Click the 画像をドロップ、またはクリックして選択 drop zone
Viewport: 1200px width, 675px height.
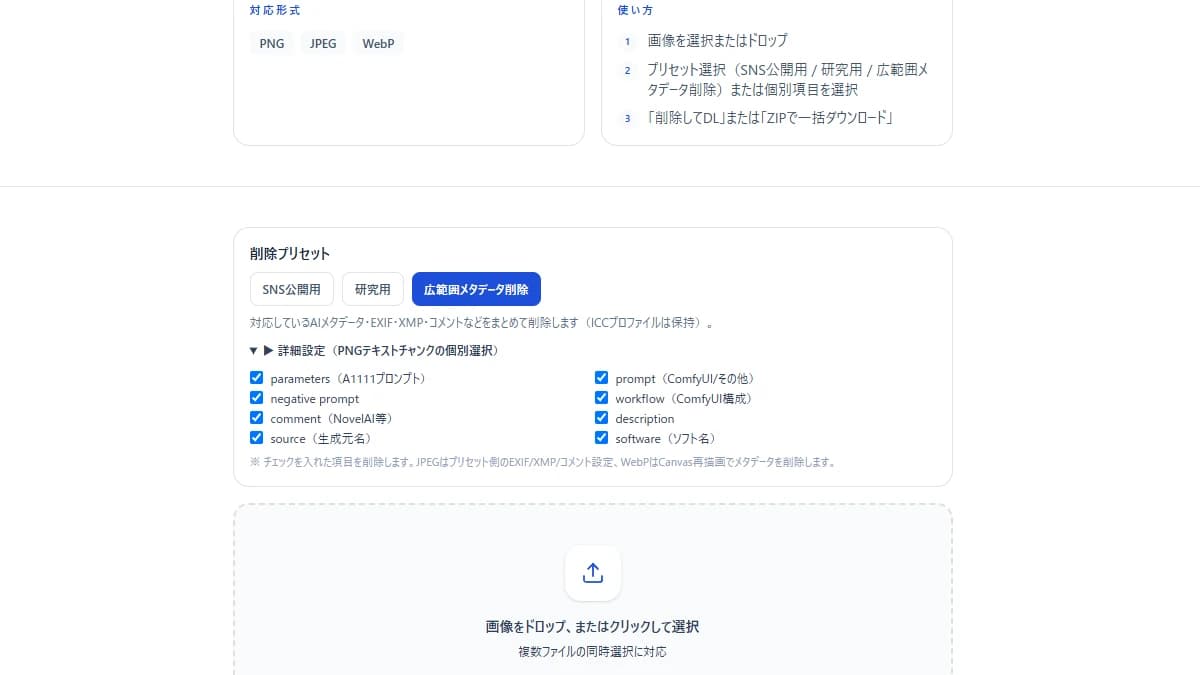593,590
